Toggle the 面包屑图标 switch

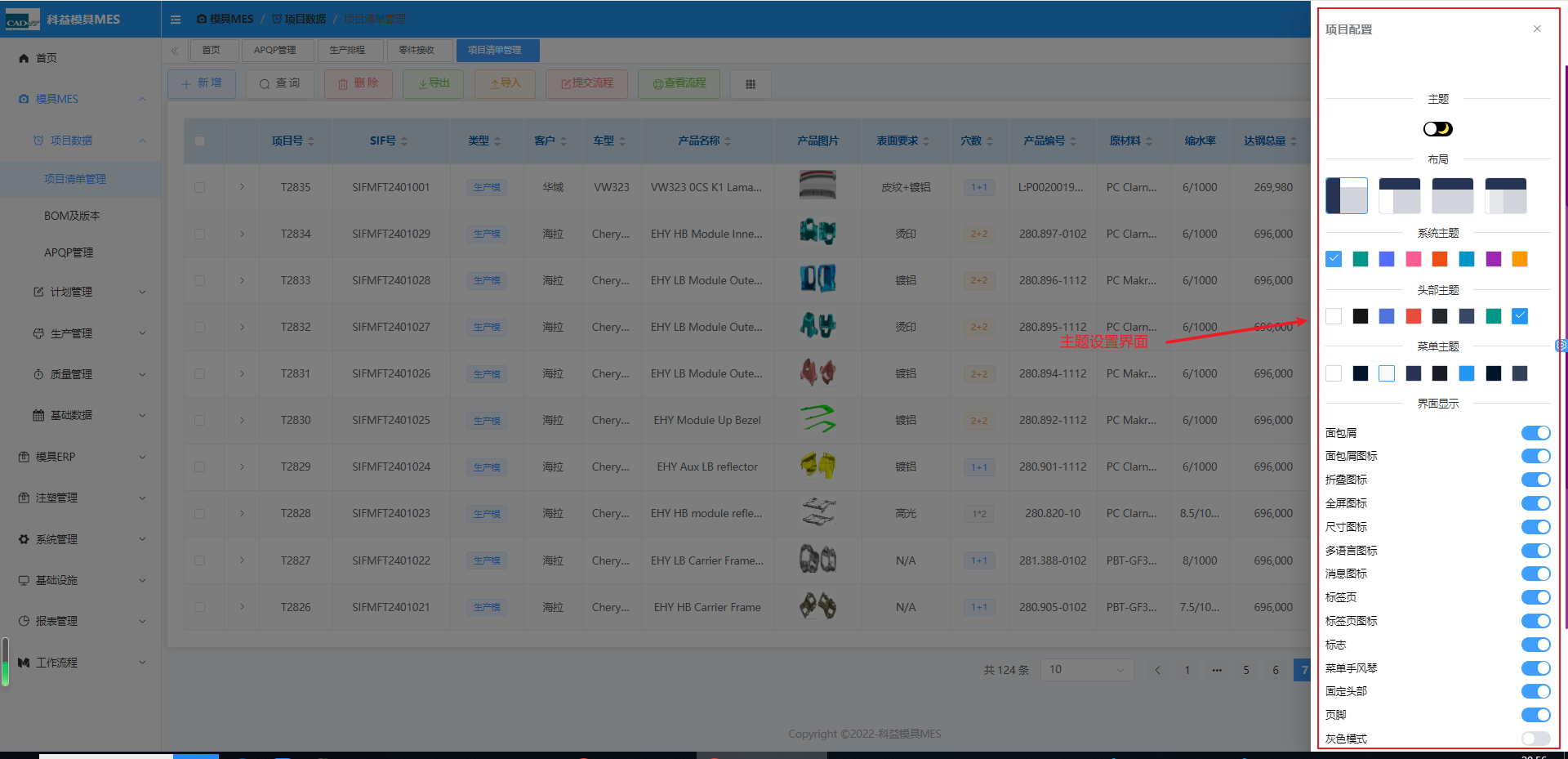tap(1535, 457)
